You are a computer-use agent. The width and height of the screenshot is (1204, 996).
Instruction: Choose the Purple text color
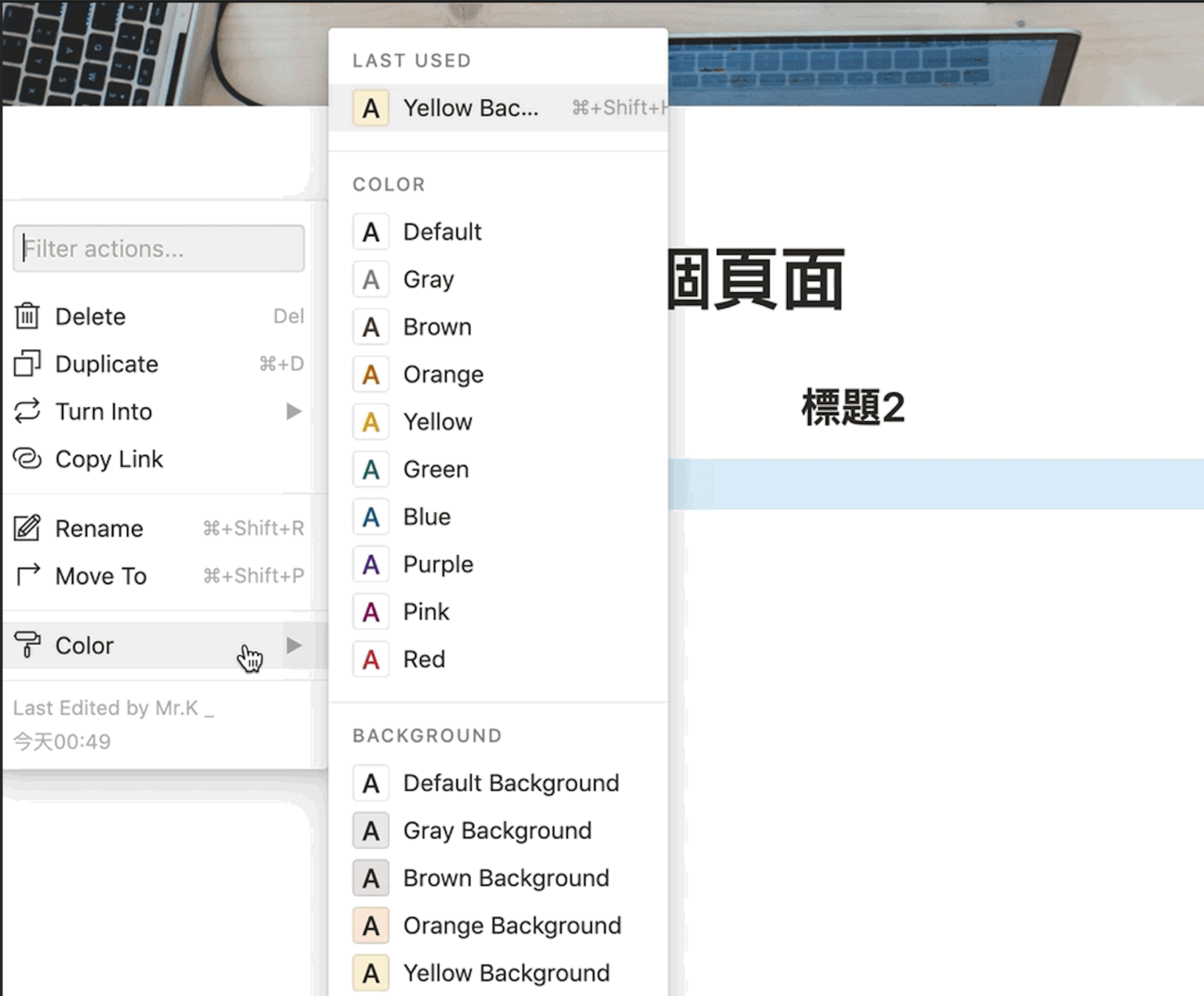coord(438,564)
